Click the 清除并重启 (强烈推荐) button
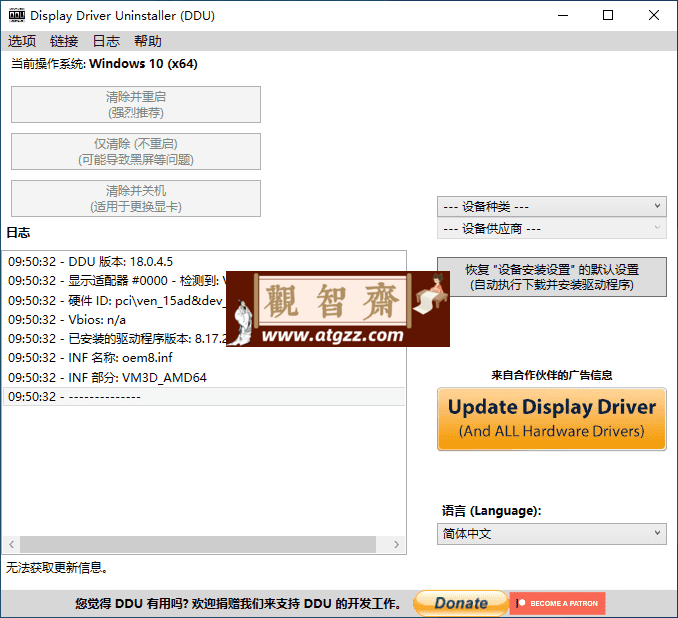Viewport: 678px width, 618px height. (x=136, y=104)
